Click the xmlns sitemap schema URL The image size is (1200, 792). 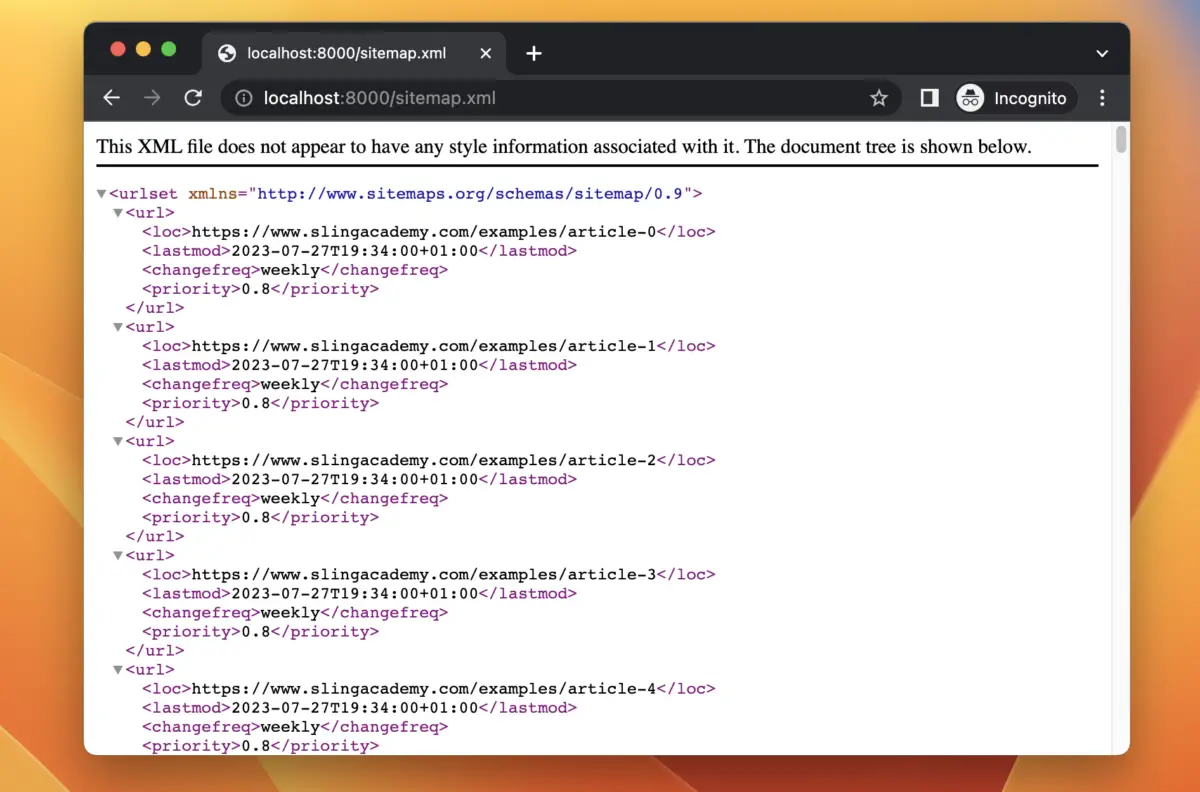[472, 194]
